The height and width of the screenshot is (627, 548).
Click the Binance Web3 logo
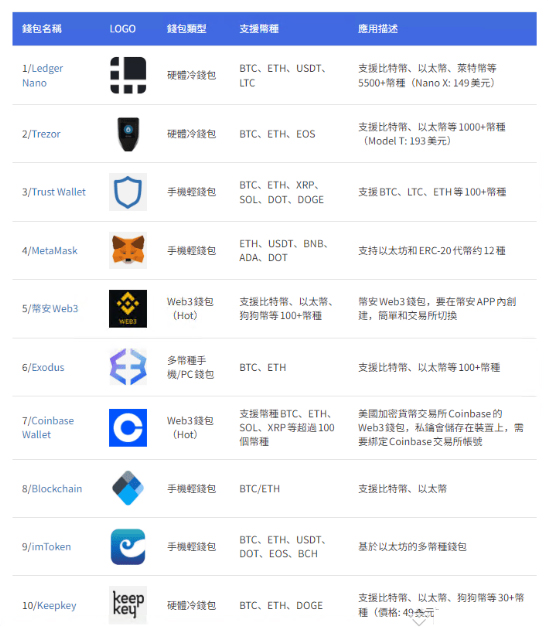click(128, 309)
